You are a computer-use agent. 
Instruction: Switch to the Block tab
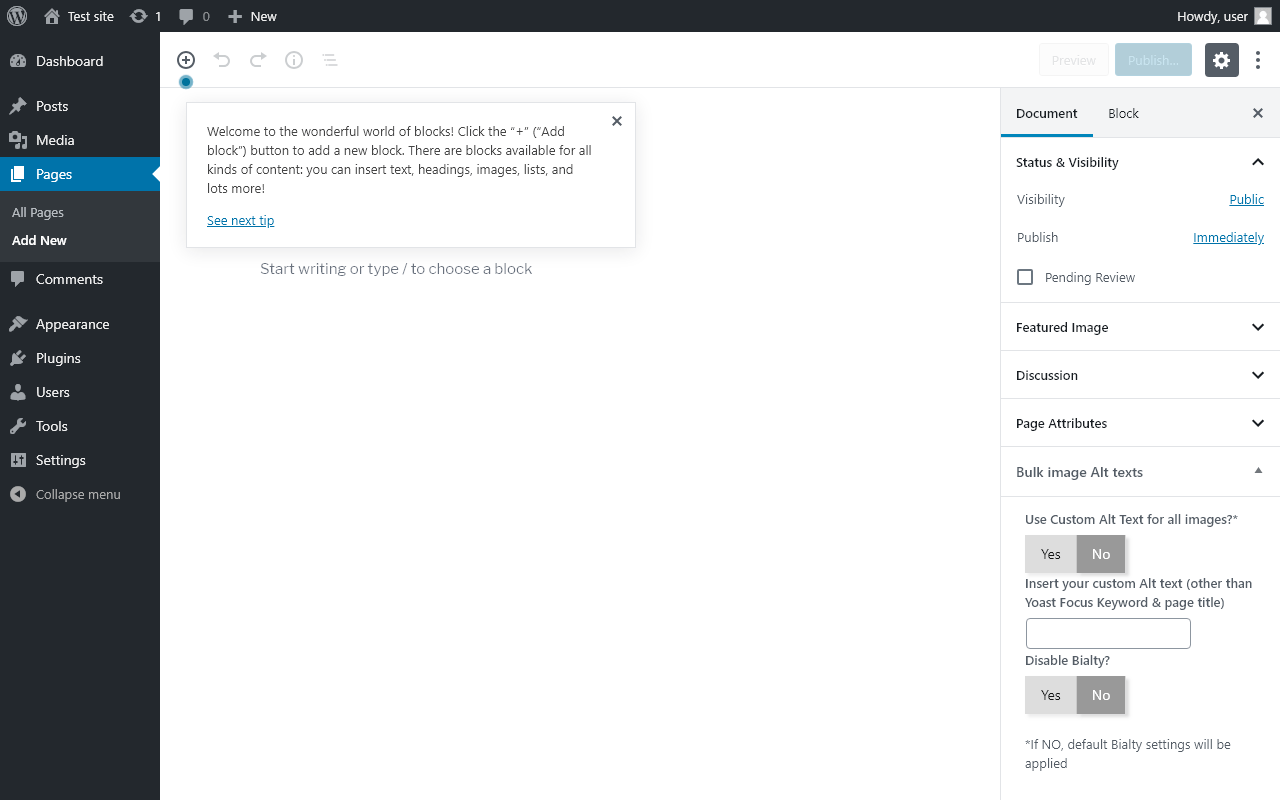click(x=1123, y=113)
